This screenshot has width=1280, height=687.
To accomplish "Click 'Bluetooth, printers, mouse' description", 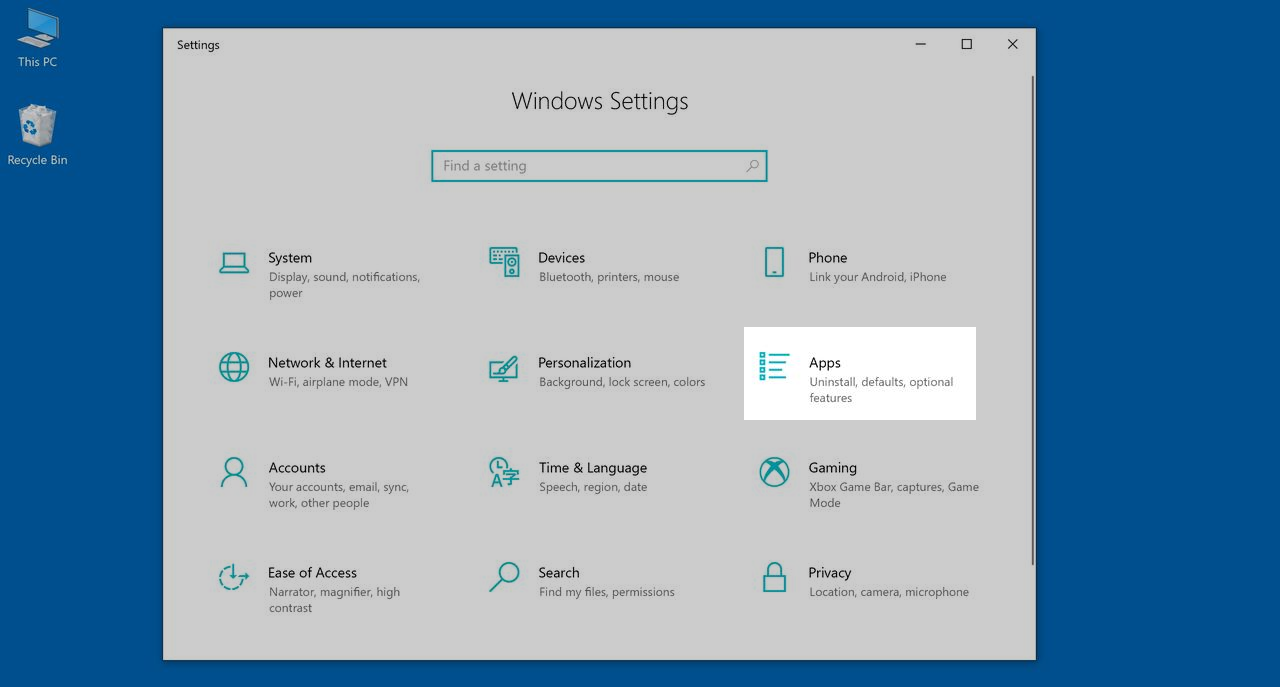I will coord(609,277).
